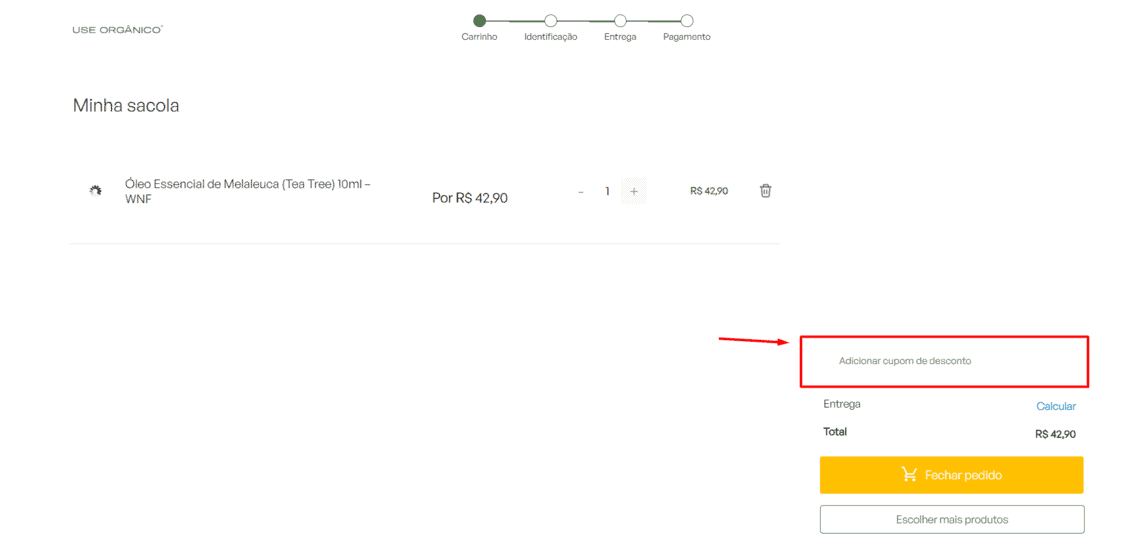The height and width of the screenshot is (548, 1145).
Task: Click the Identificação step circle
Action: (550, 20)
